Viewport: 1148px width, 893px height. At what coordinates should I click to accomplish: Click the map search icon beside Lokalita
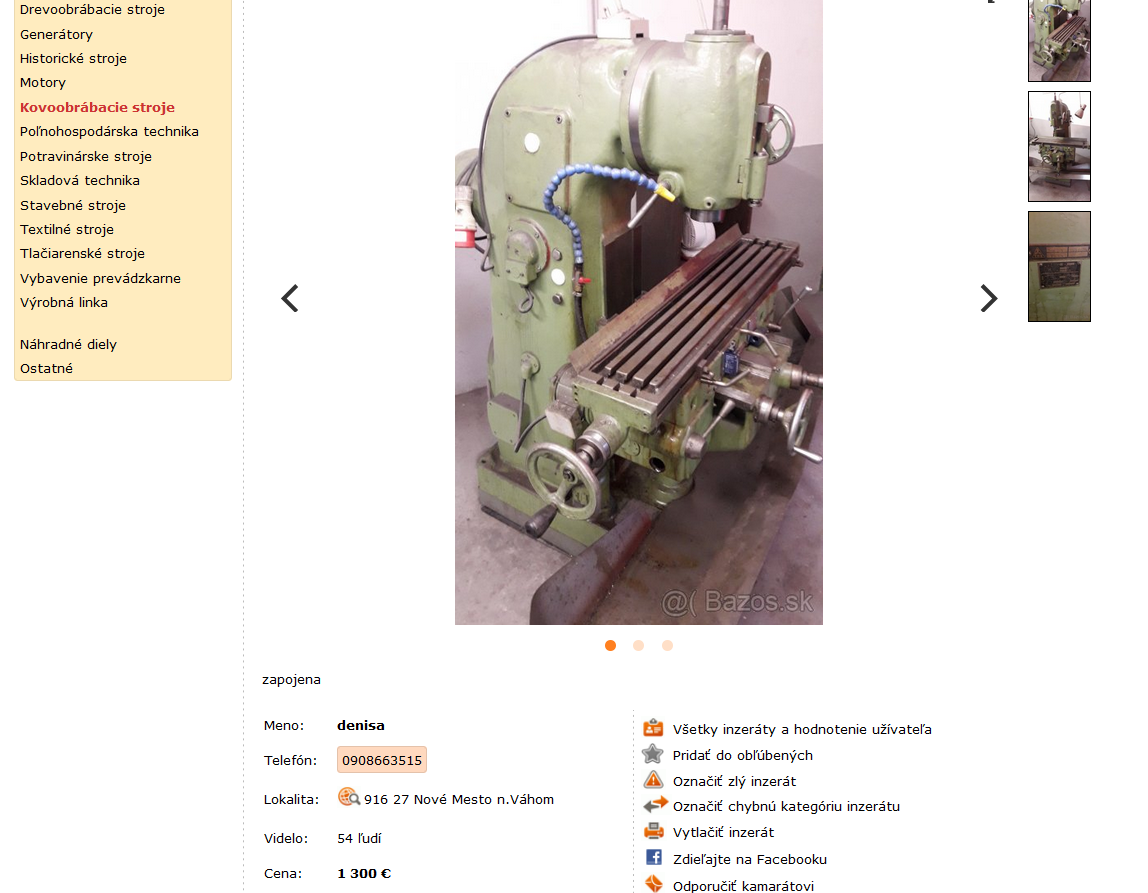(348, 797)
